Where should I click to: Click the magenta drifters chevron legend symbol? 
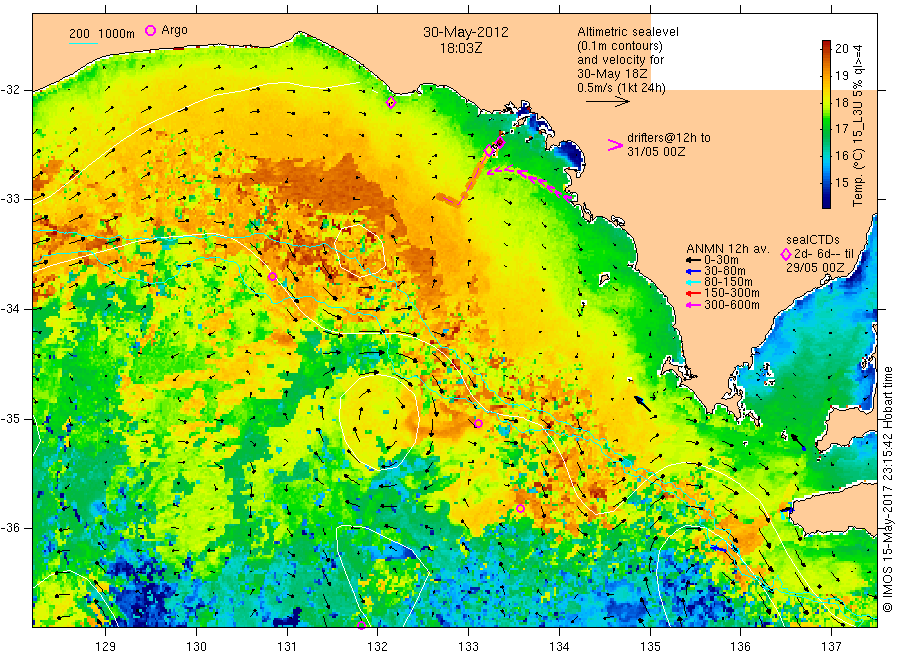[x=615, y=145]
